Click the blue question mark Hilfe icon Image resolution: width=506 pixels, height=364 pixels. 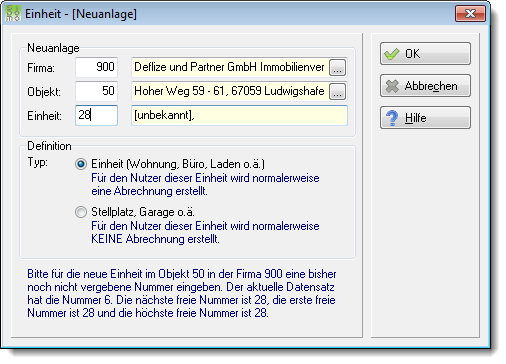point(392,118)
